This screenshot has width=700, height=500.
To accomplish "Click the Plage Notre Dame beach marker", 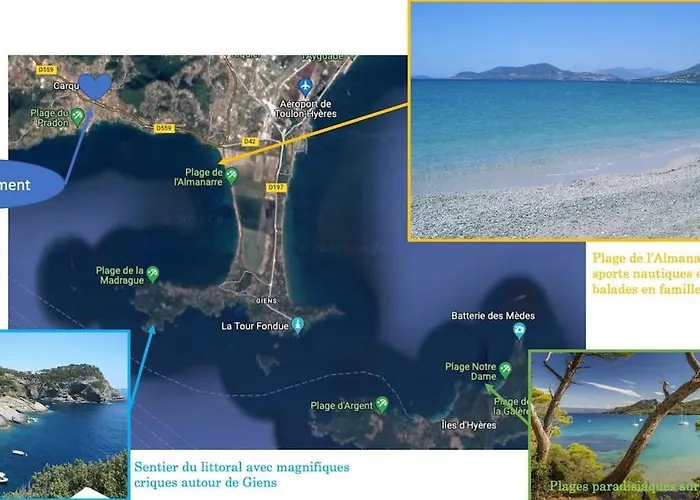I will point(505,370).
